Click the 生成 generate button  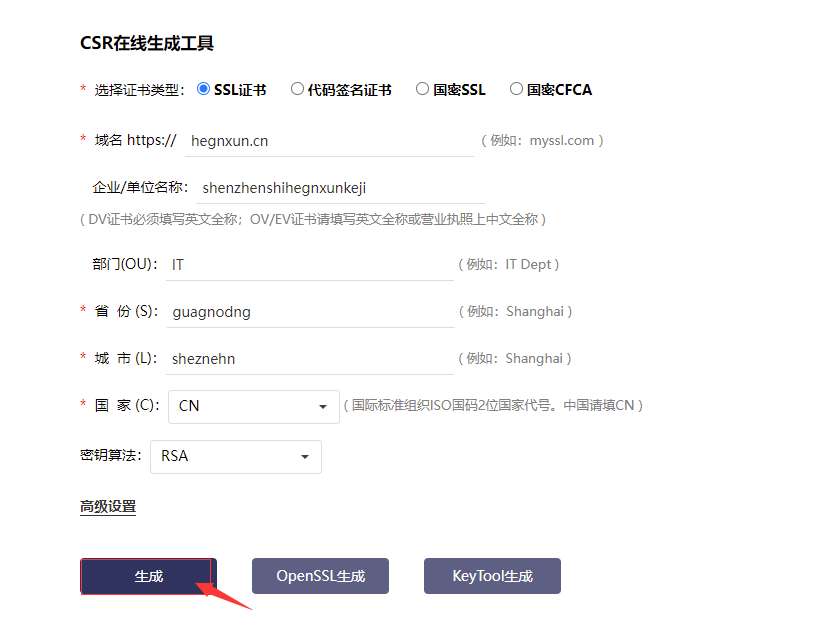click(147, 576)
